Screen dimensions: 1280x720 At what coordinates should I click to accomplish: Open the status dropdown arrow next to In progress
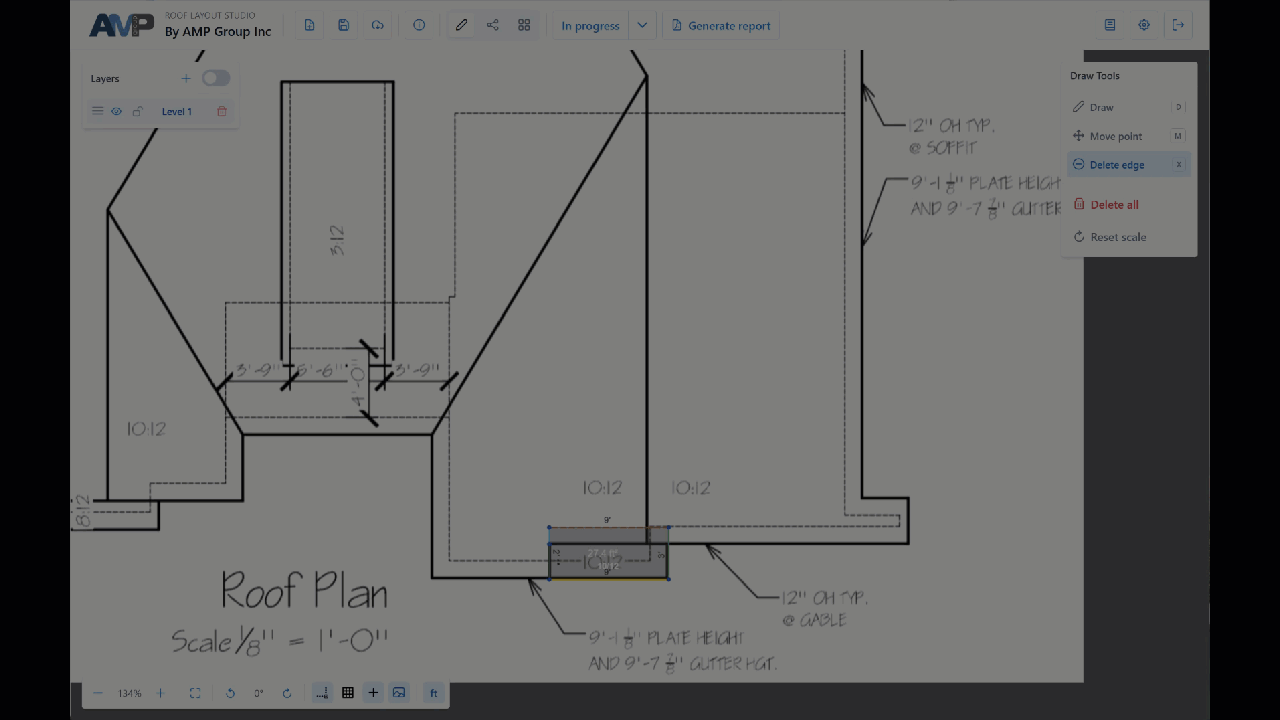tap(642, 25)
